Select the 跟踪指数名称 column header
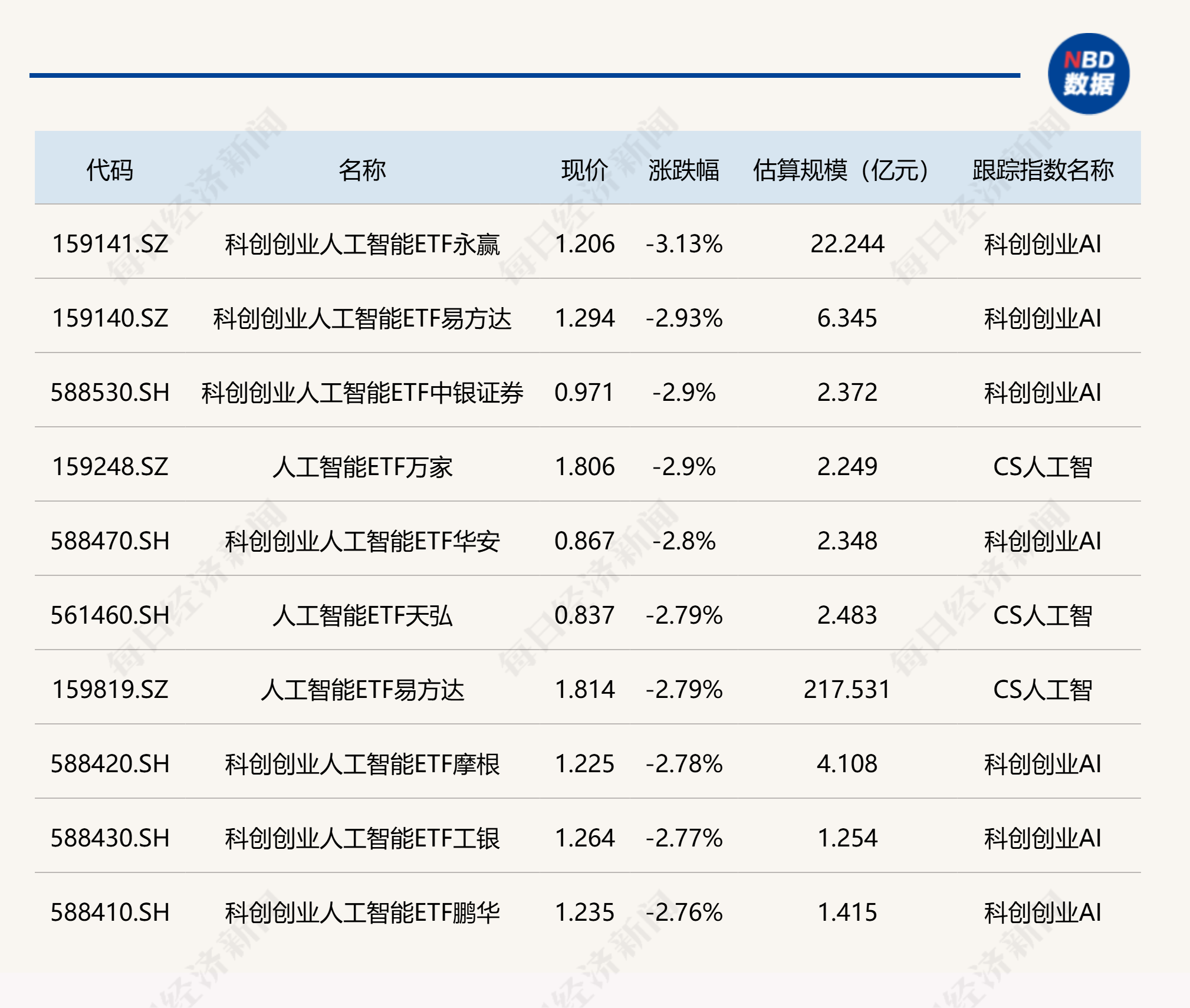 pyautogui.click(x=1043, y=170)
